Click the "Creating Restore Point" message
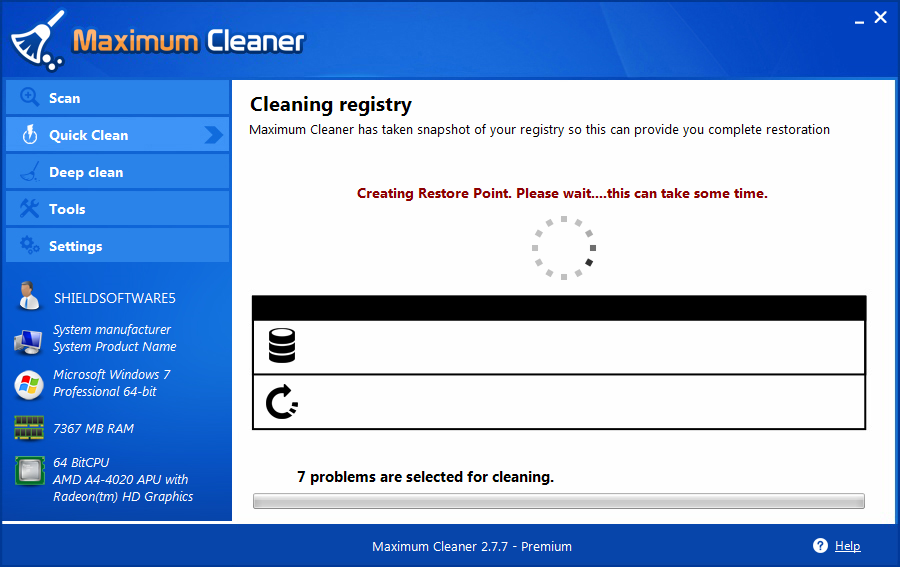 [562, 193]
